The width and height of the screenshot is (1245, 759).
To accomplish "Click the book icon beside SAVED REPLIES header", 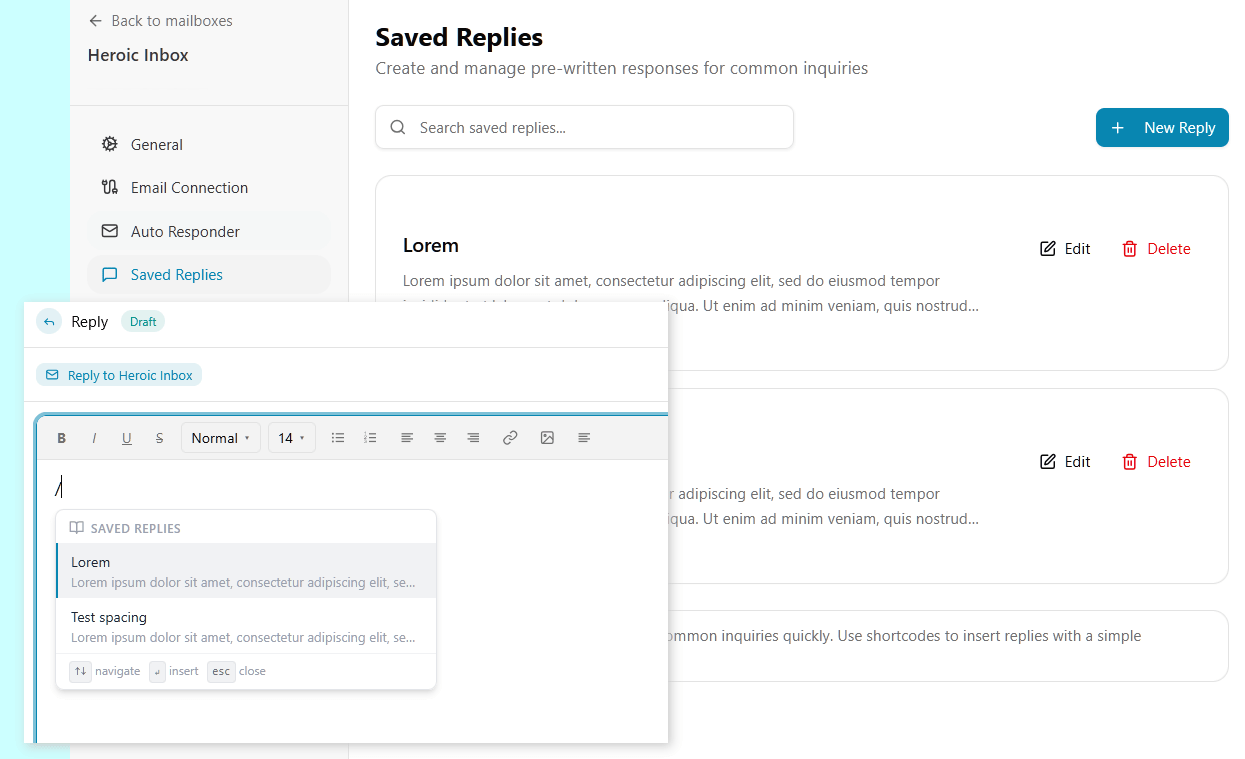I will [x=77, y=528].
